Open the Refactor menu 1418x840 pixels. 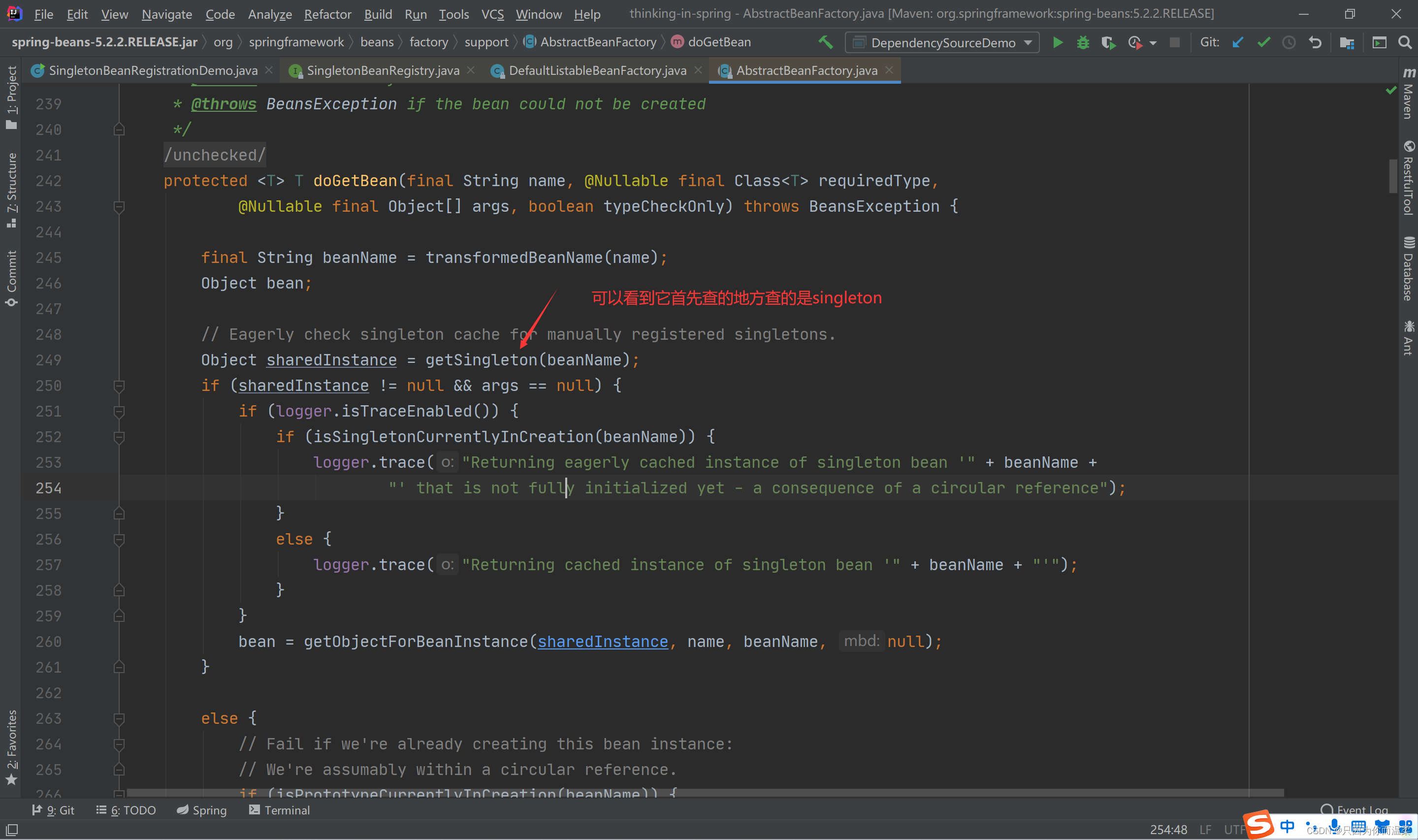(327, 14)
